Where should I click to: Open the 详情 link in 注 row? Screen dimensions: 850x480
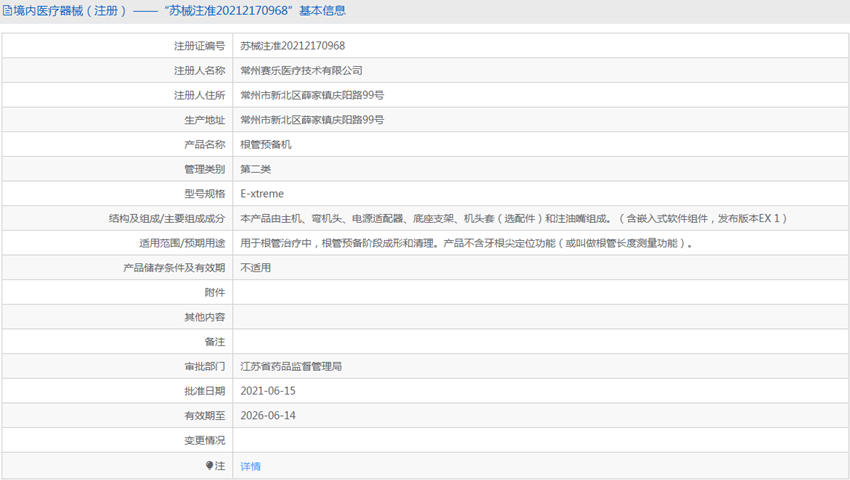pos(250,466)
